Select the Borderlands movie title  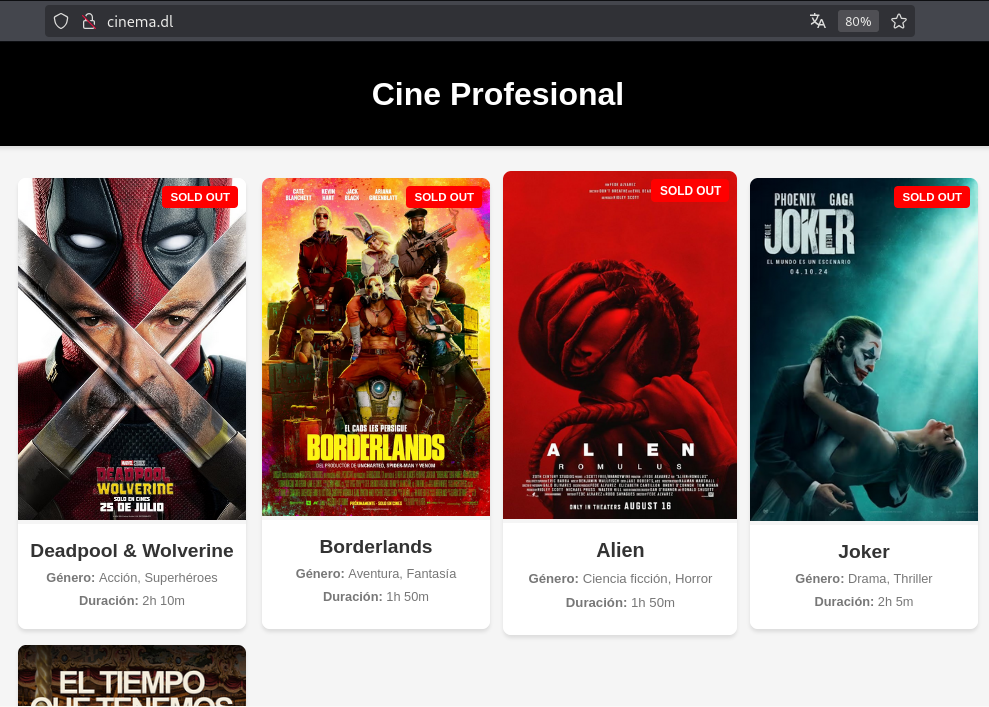(376, 547)
